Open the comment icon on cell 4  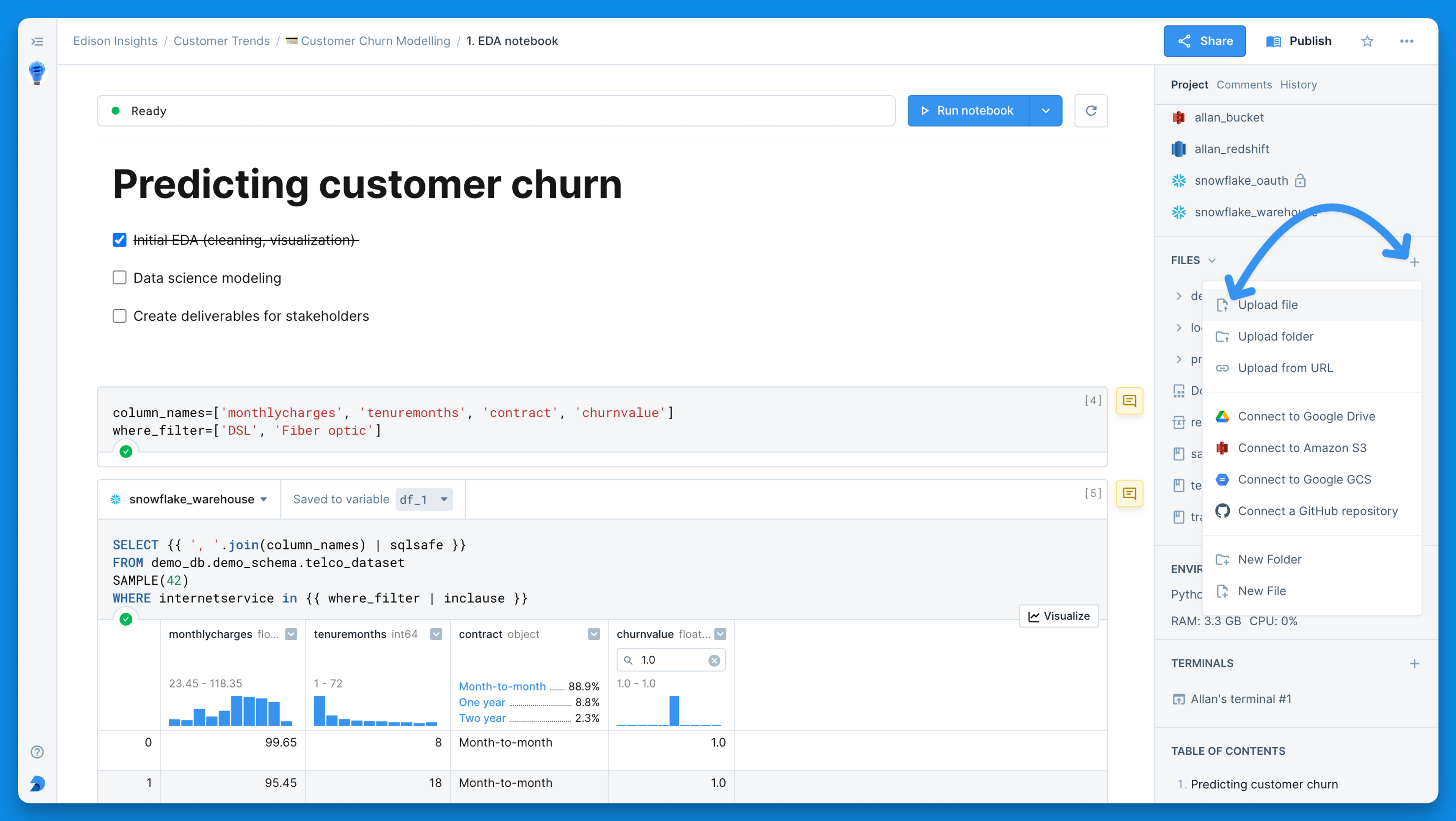click(x=1129, y=401)
